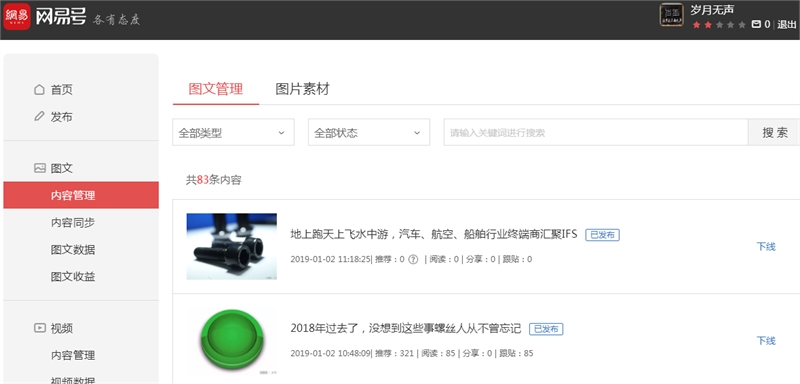Screen dimensions: 800x384
Task: Click the 共83条内容 count text
Action: click(x=213, y=180)
